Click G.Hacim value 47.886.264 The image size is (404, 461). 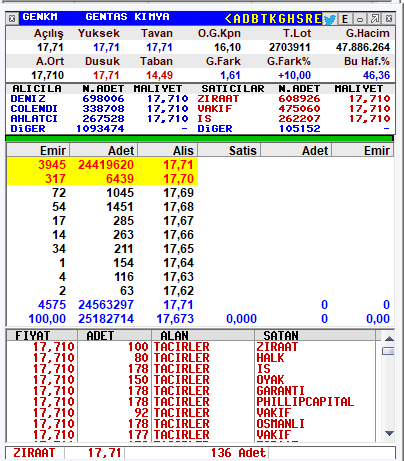tap(363, 47)
